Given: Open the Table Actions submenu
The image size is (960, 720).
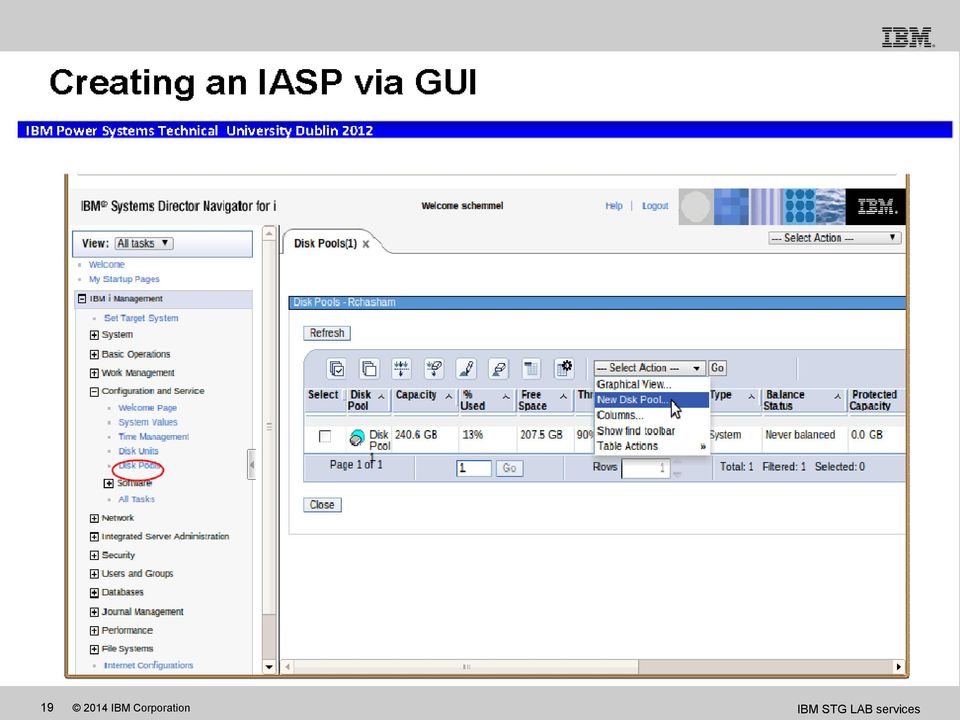Looking at the screenshot, I should coord(651,446).
